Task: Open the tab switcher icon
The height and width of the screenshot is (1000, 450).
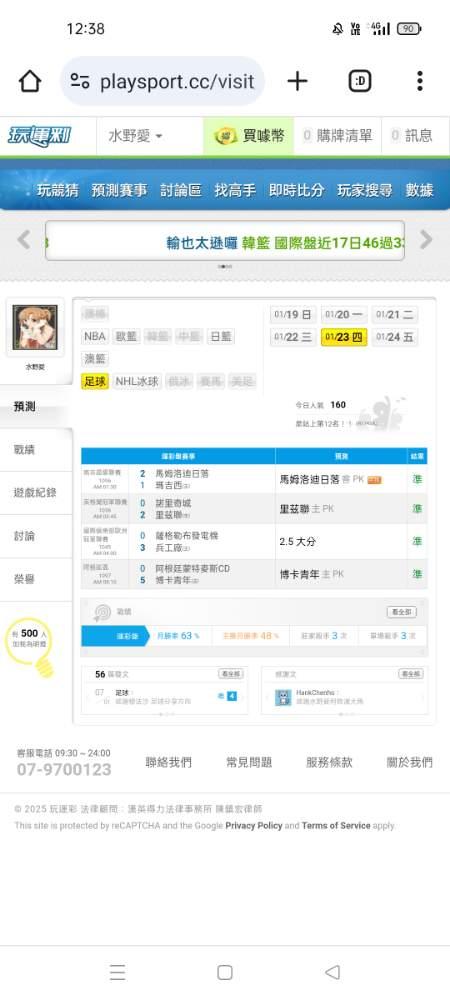Action: (360, 81)
